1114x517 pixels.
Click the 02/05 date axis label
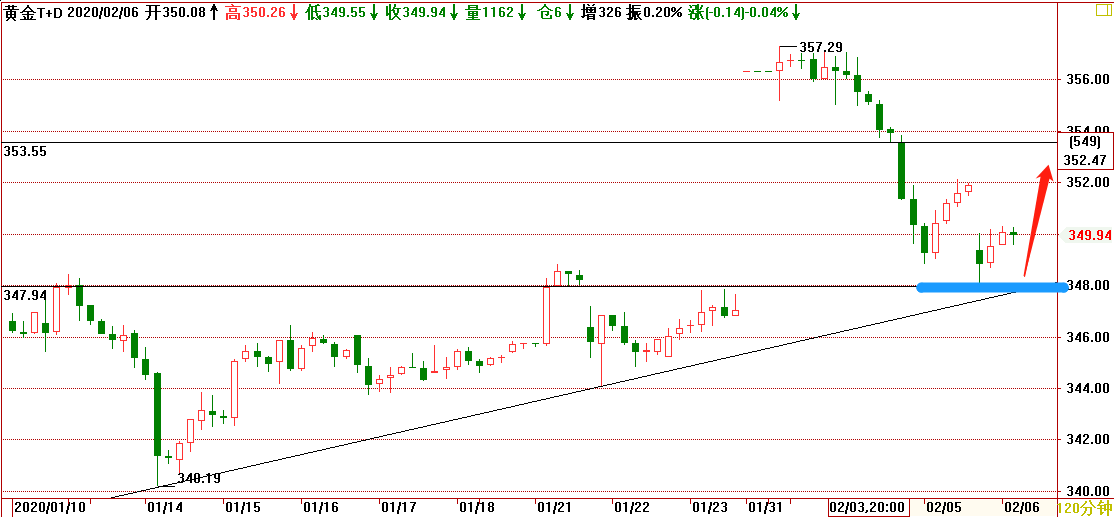pyautogui.click(x=941, y=508)
